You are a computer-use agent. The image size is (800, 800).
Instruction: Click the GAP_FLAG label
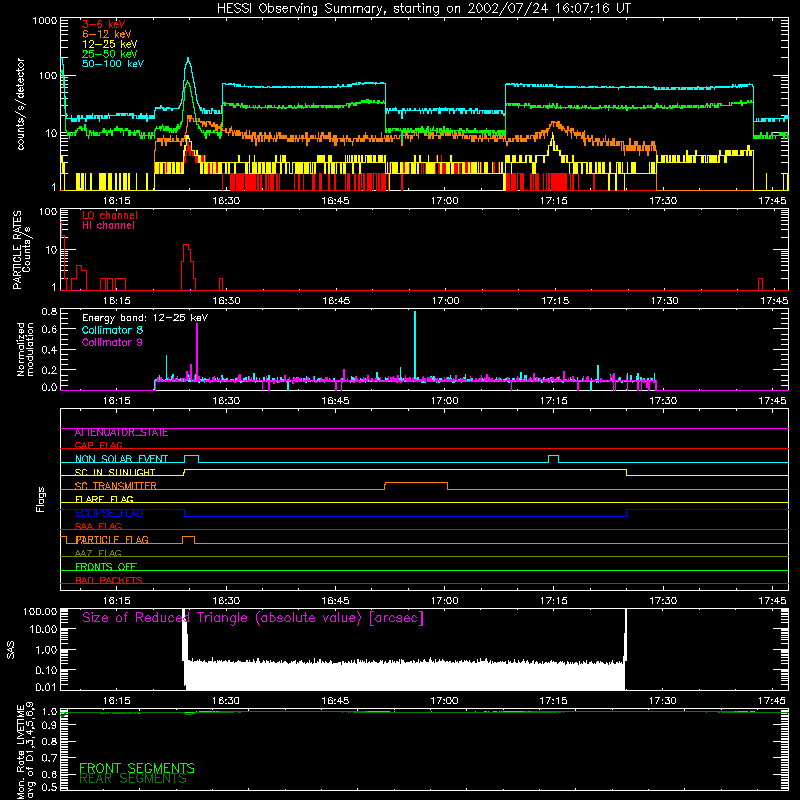pos(98,445)
